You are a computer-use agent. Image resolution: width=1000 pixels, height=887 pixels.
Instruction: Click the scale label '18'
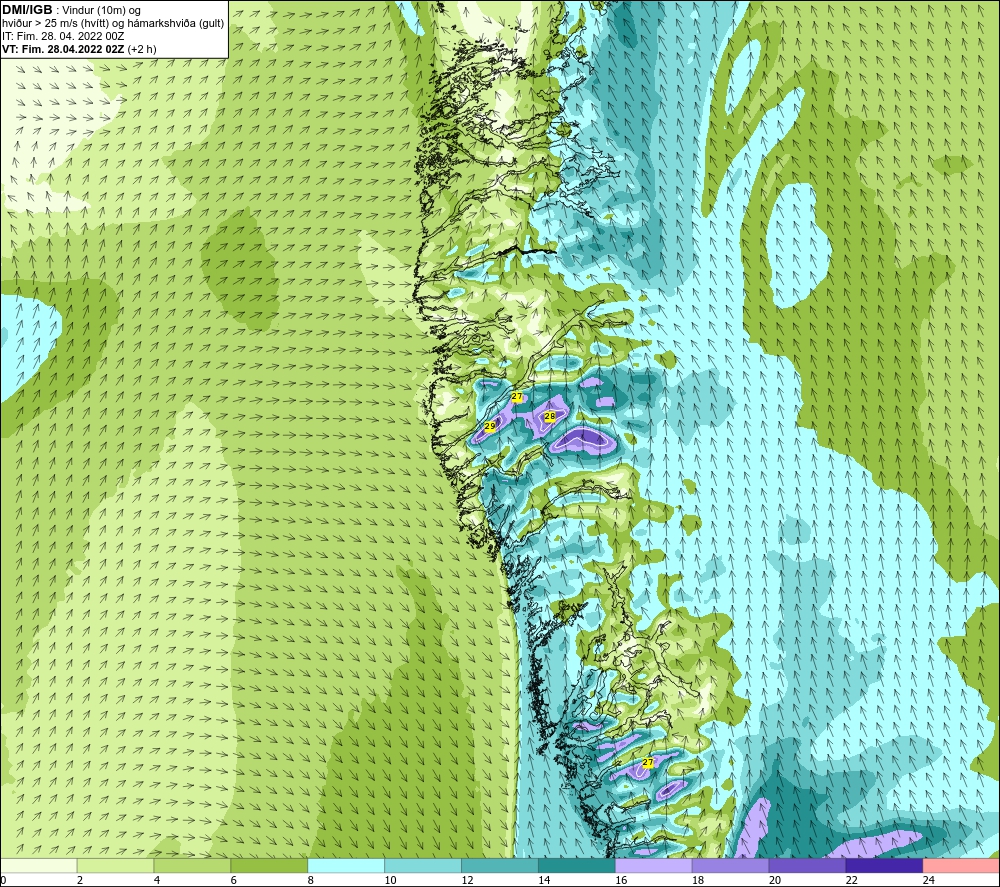(x=698, y=880)
